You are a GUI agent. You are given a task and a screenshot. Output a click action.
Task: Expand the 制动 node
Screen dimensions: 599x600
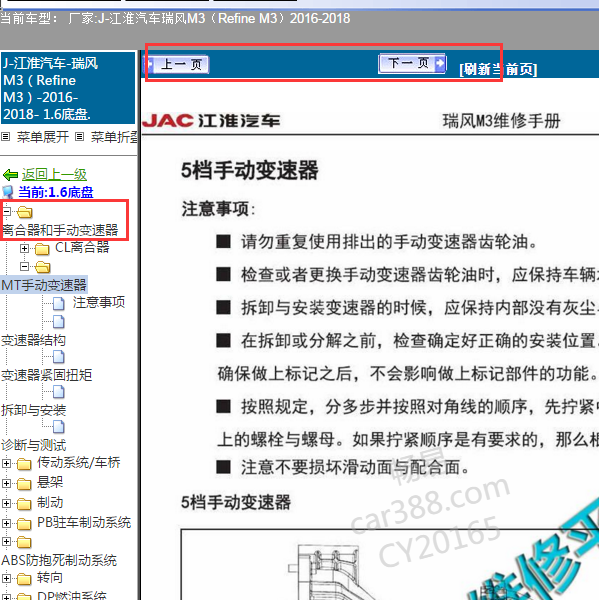pyautogui.click(x=7, y=503)
